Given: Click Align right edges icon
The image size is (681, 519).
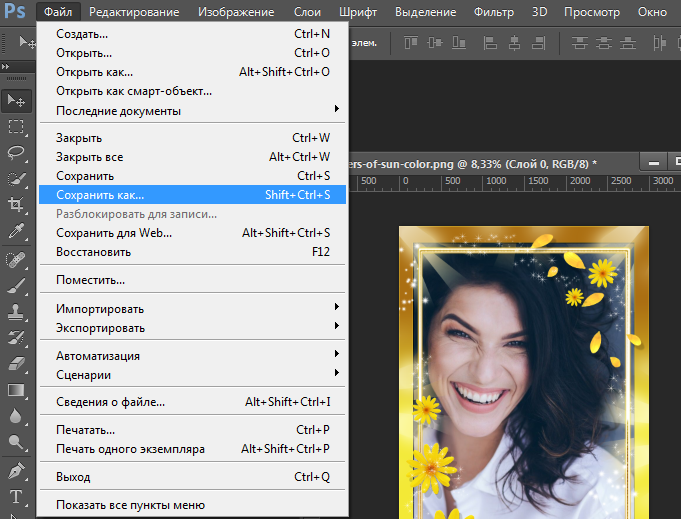Looking at the screenshot, I should tap(539, 43).
